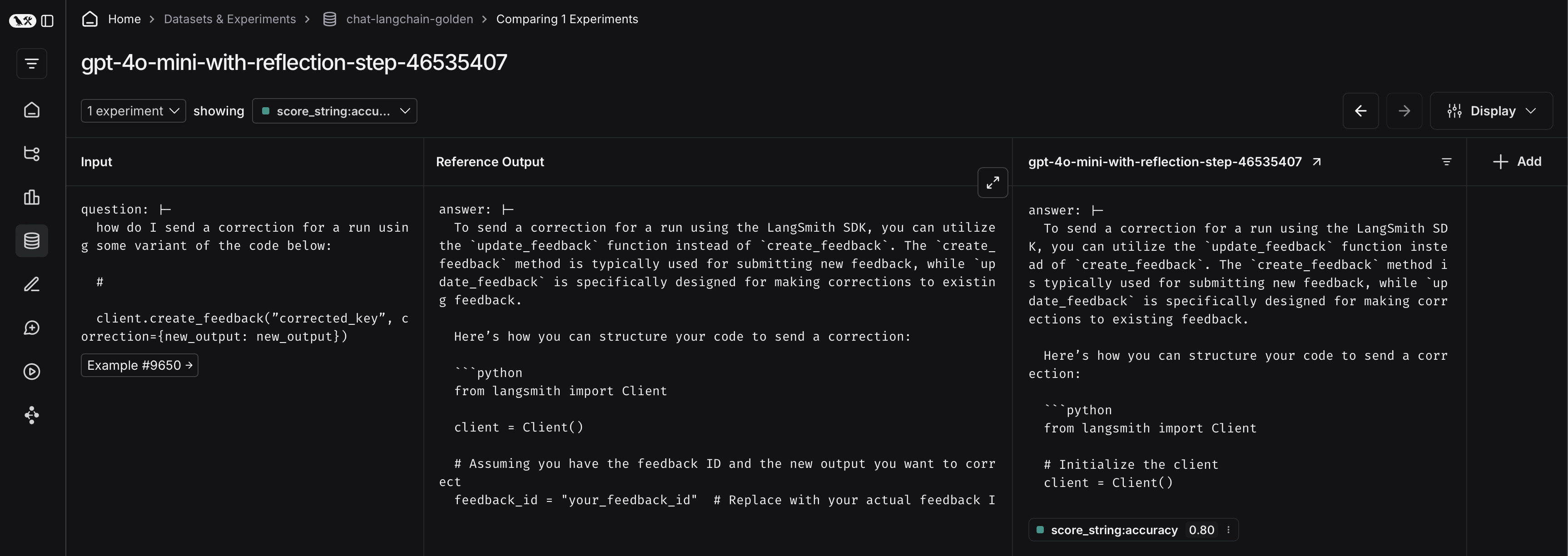The width and height of the screenshot is (1568, 556).
Task: Navigate to Datasets & Experiments breadcrumb
Action: pos(229,19)
